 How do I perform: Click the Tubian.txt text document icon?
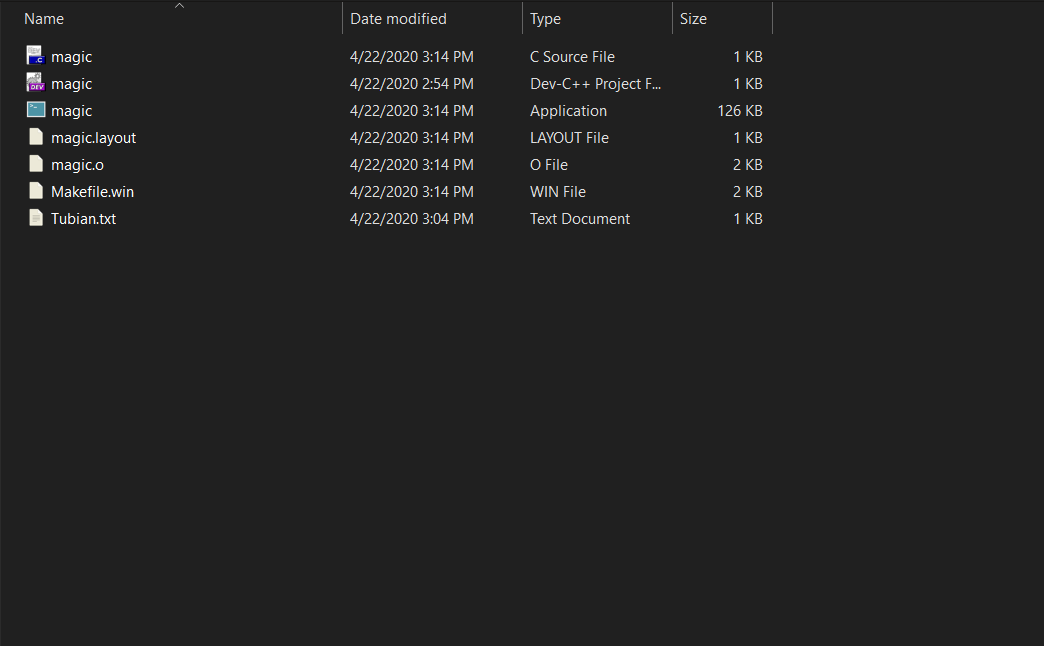[x=36, y=218]
